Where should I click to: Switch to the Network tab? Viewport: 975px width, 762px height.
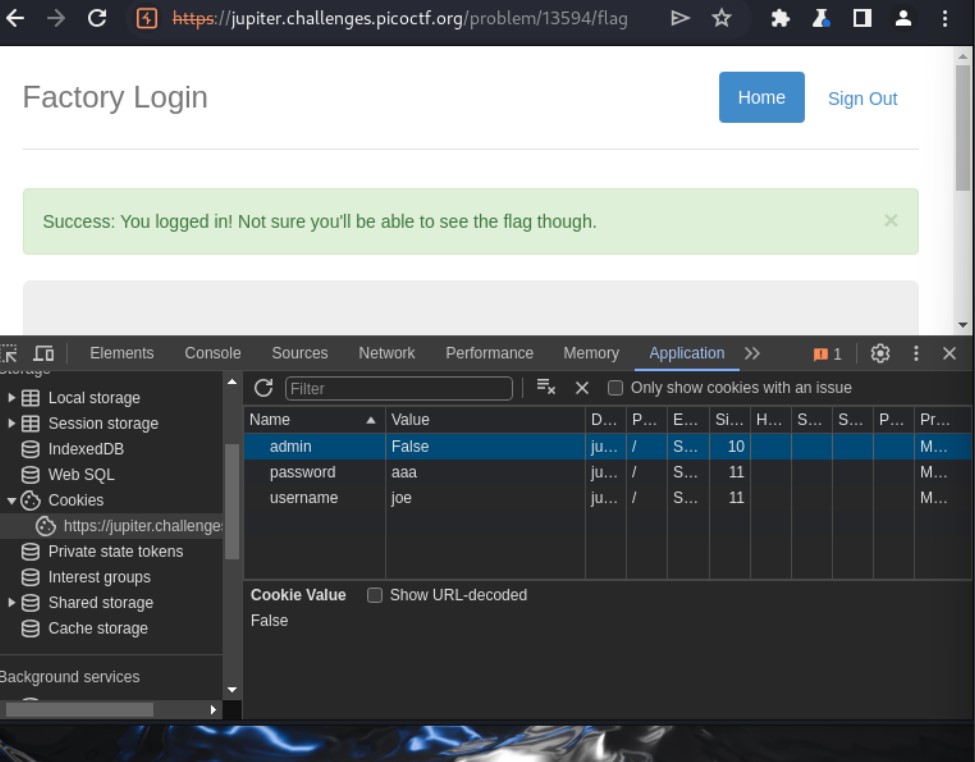[x=386, y=353]
